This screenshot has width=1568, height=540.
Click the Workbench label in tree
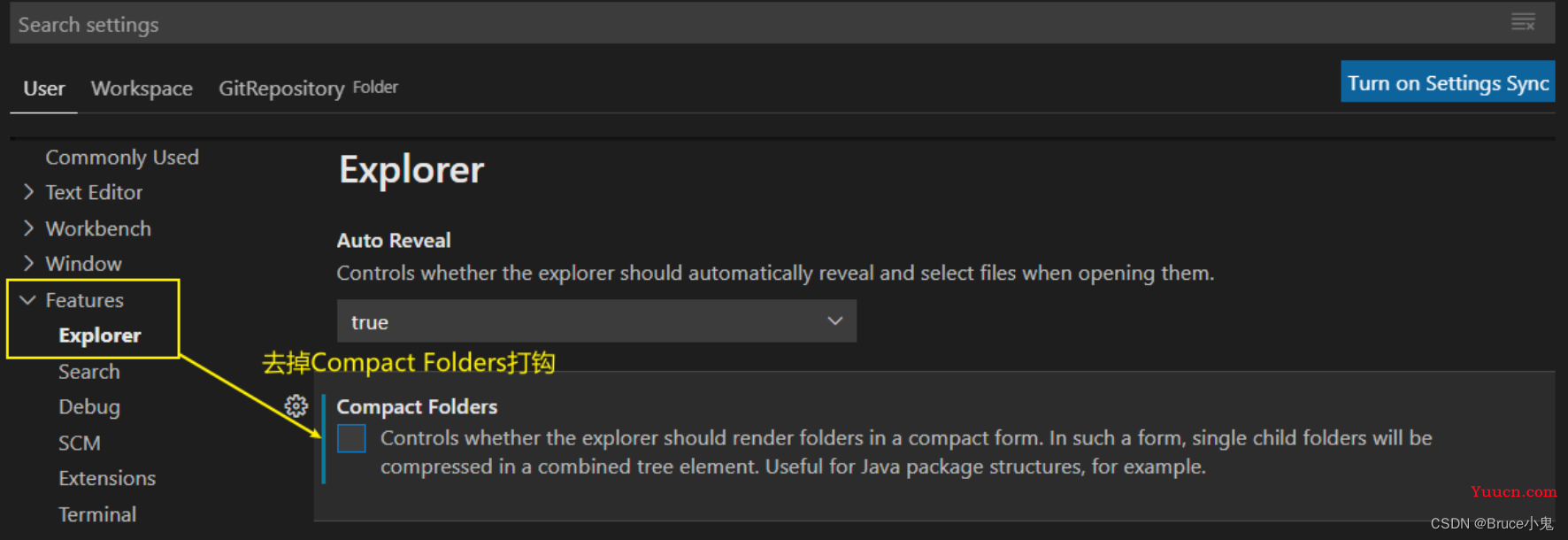pyautogui.click(x=98, y=228)
